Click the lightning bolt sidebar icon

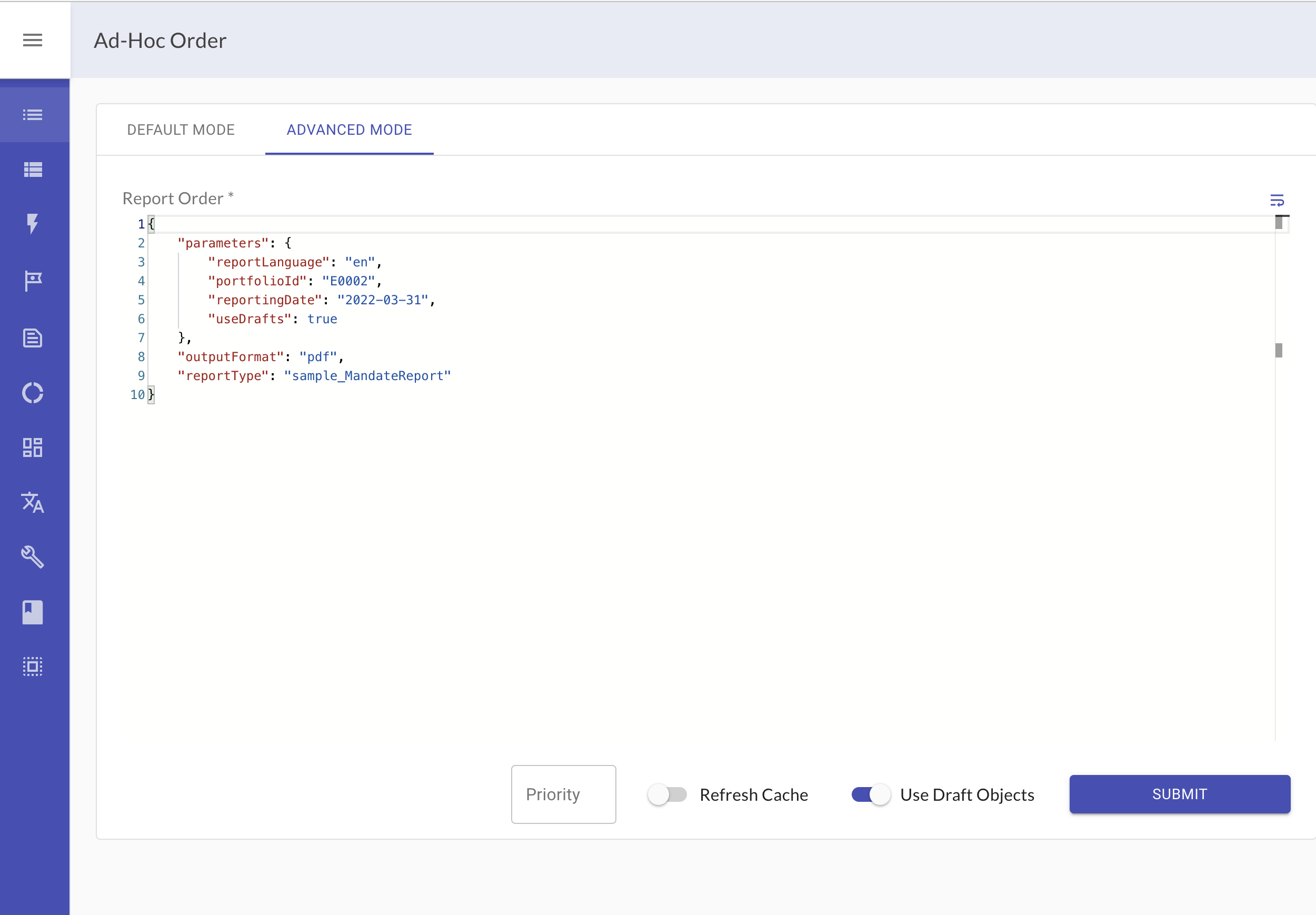click(33, 224)
